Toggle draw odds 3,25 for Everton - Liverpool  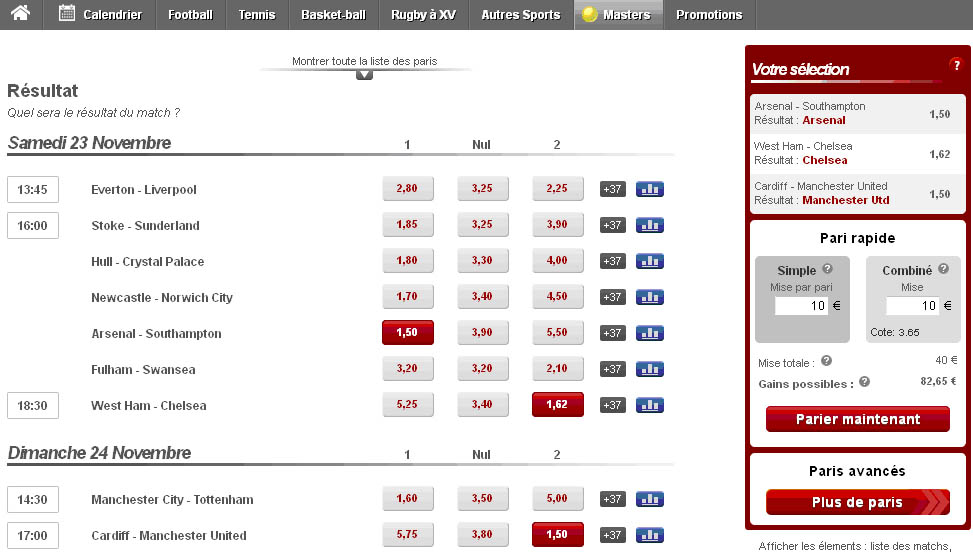pyautogui.click(x=482, y=189)
